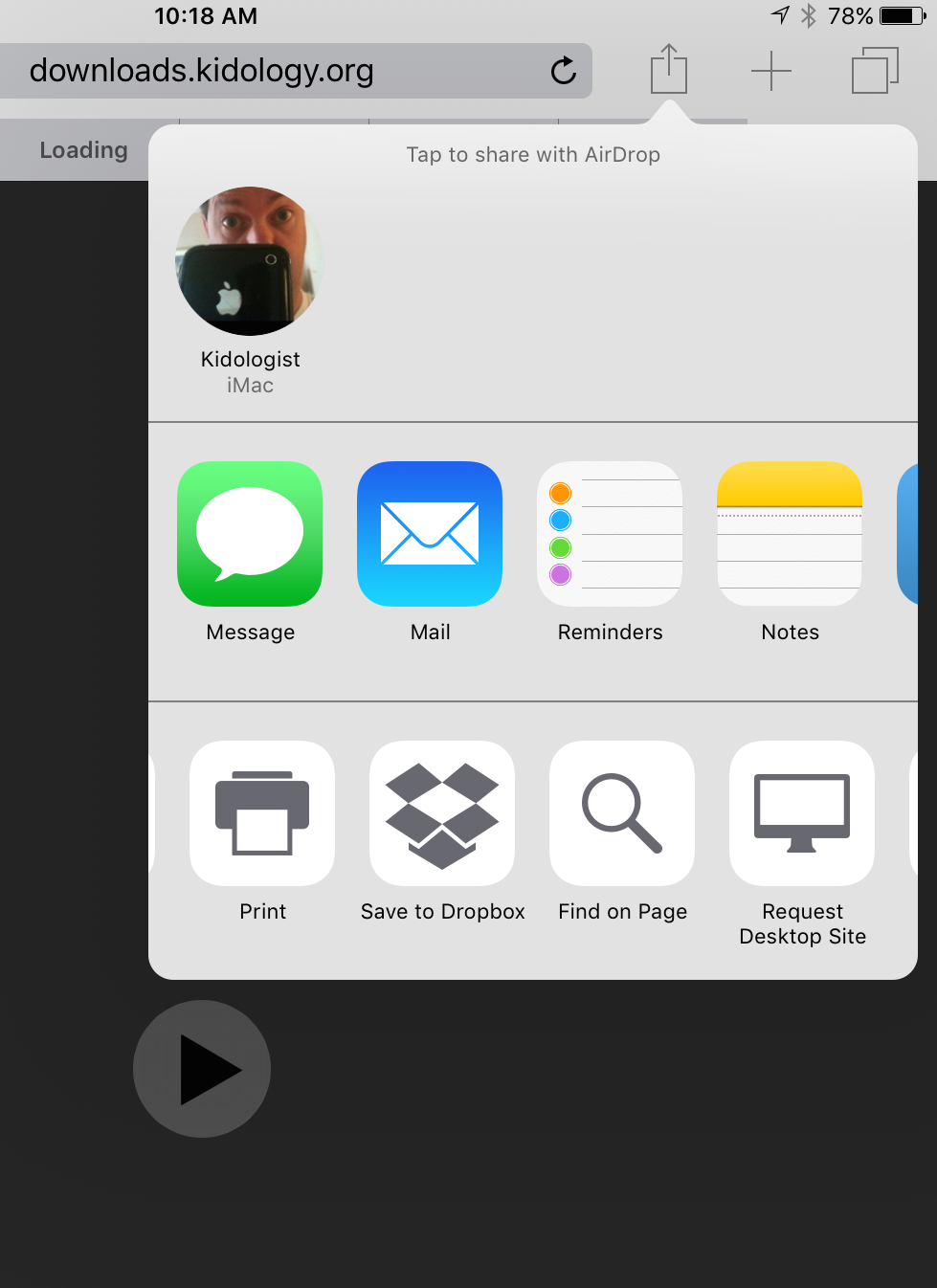This screenshot has height=1288, width=937.
Task: Open a new tab with plus icon
Action: click(770, 71)
